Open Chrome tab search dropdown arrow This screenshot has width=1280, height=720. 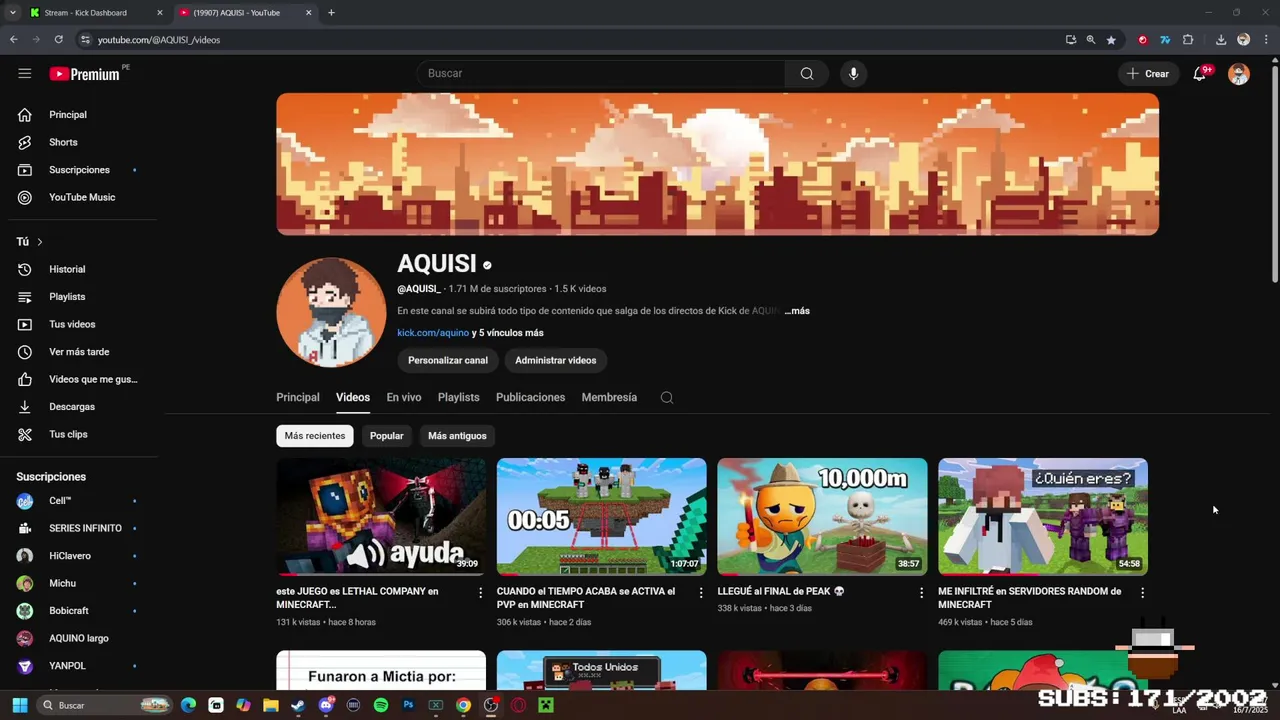13,13
